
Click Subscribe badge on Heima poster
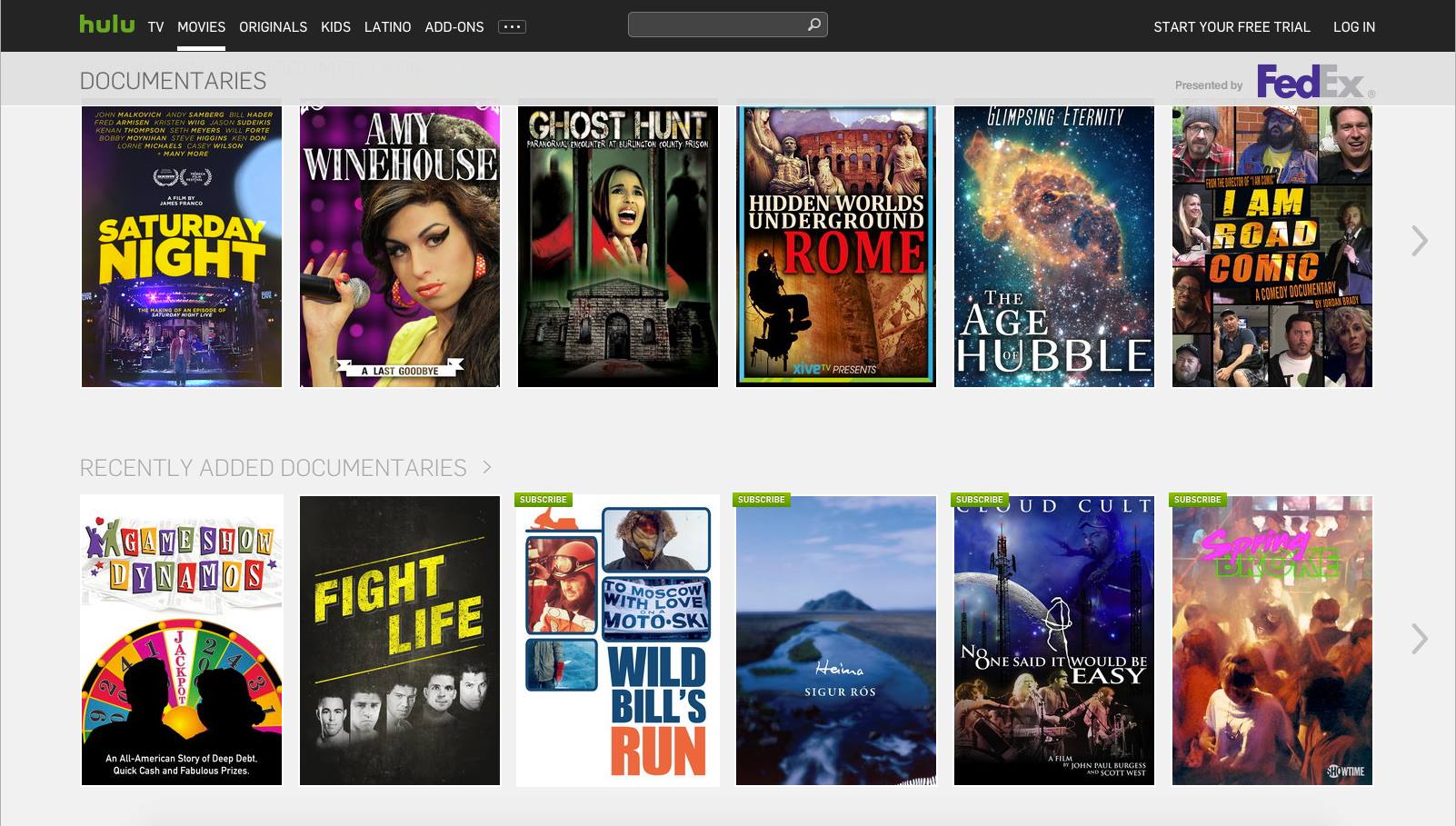762,500
